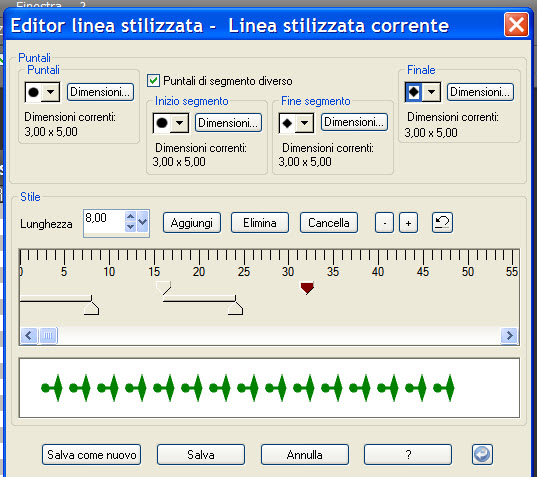
Task: Zoom in ruler with the plus button
Action: 408,223
